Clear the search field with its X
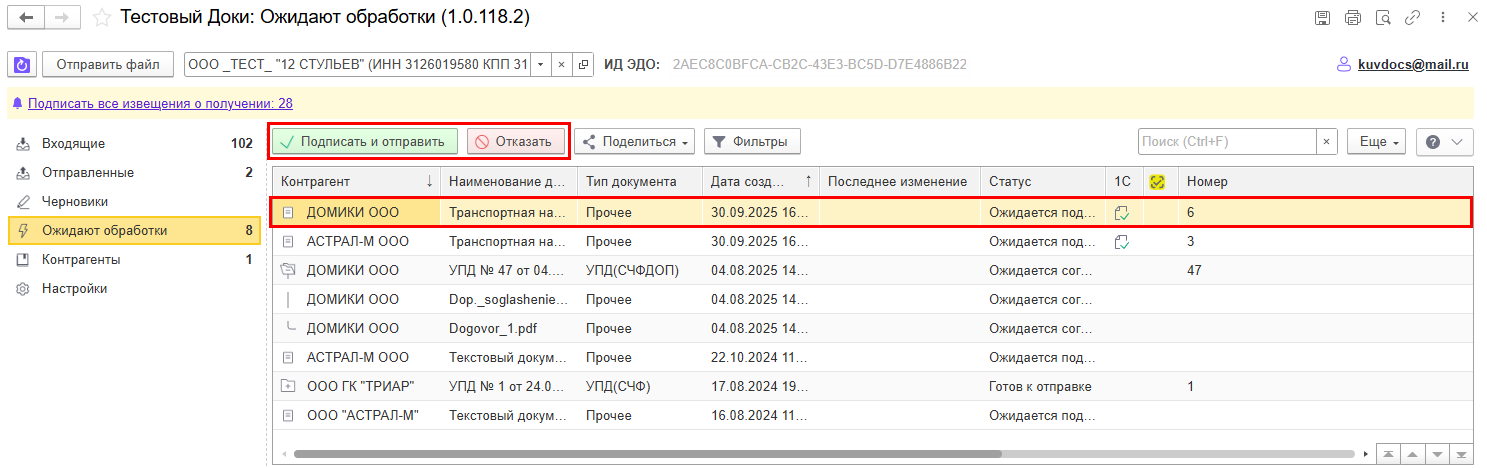 click(1327, 142)
